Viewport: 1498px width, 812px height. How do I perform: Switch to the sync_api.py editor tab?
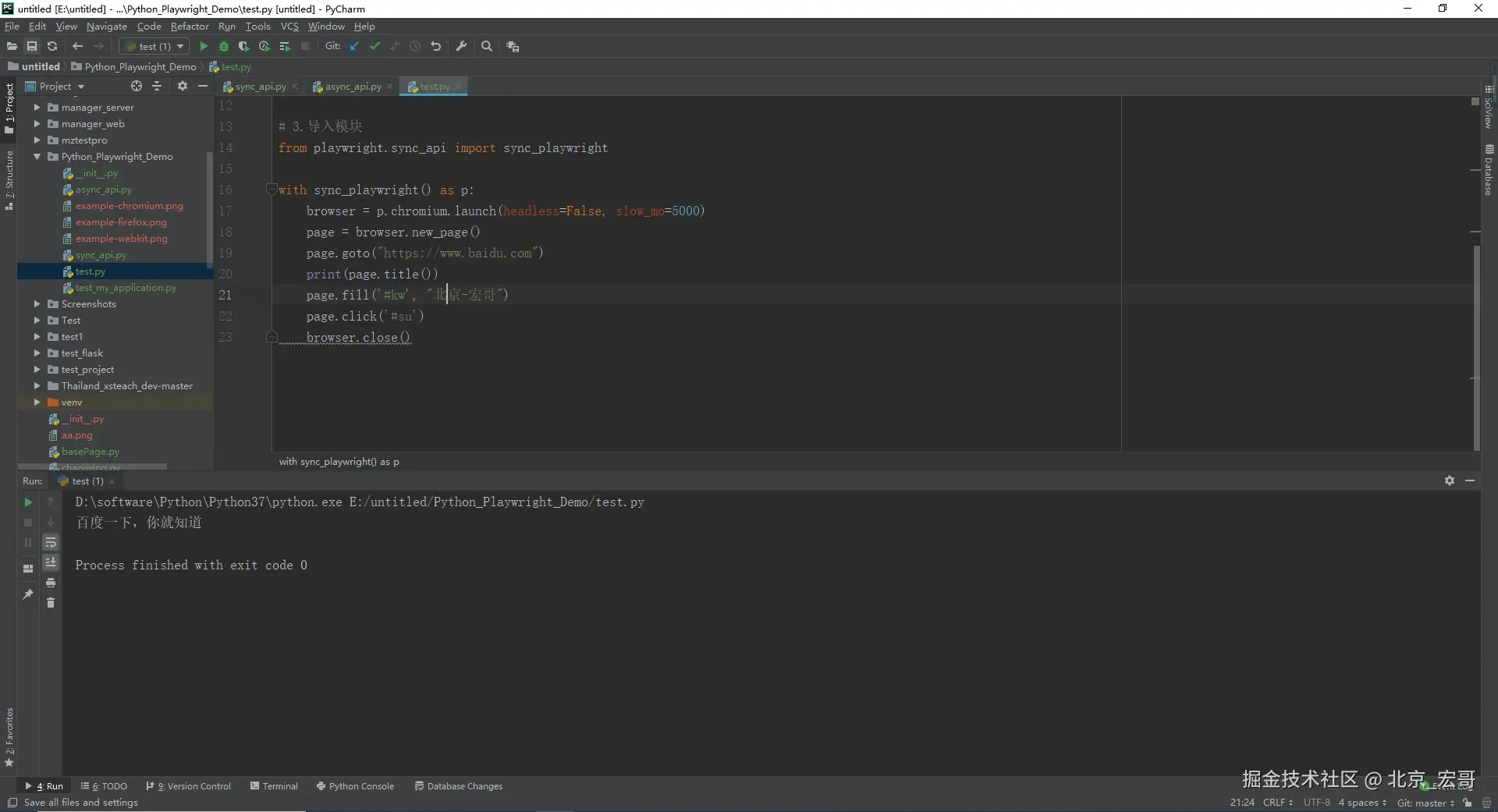pyautogui.click(x=260, y=87)
